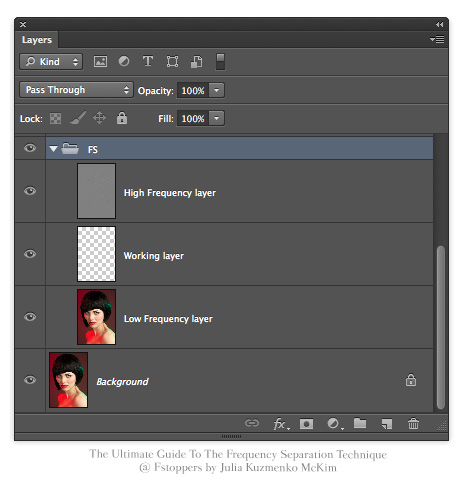Hide the Working layer eye icon
This screenshot has width=461, height=488.
[x=30, y=254]
